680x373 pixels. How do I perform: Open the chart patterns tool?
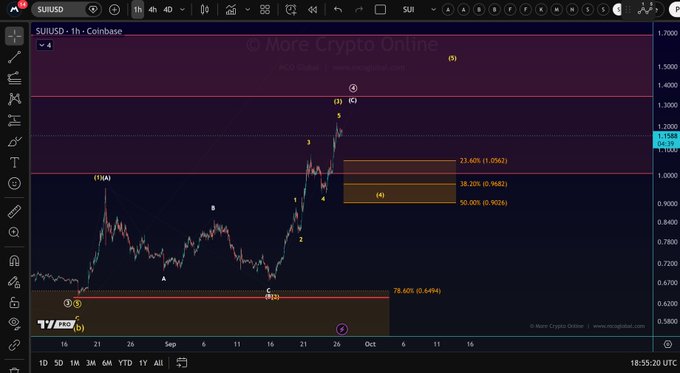[x=14, y=99]
